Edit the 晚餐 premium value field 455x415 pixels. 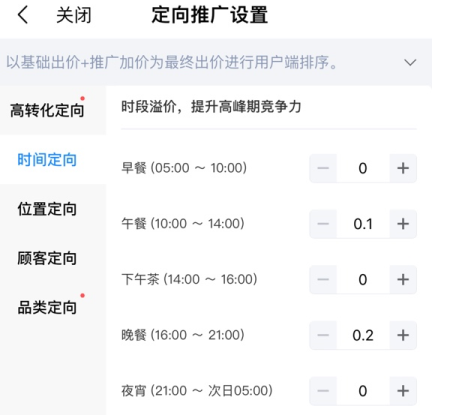pos(363,335)
